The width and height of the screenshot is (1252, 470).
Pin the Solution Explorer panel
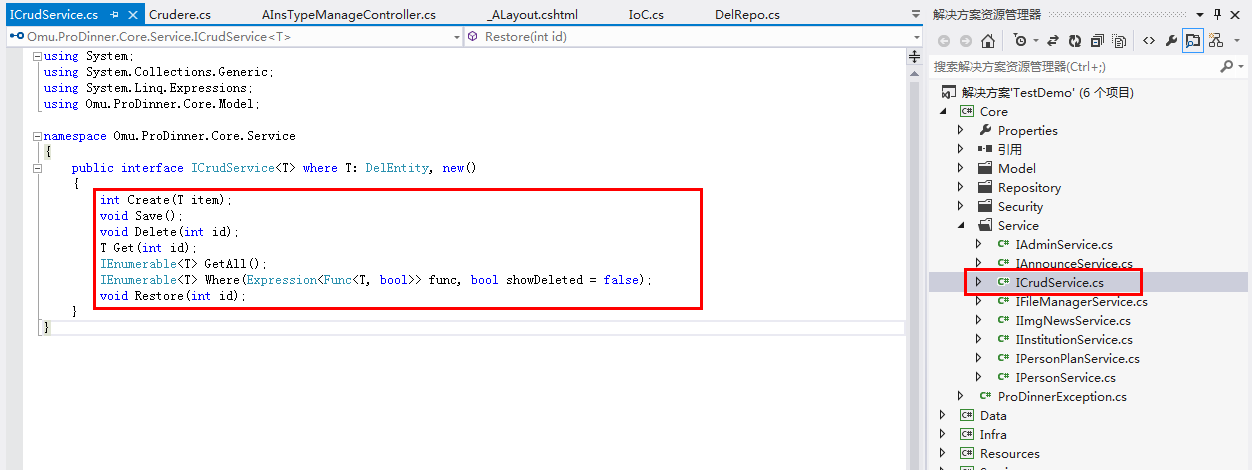[1217, 14]
